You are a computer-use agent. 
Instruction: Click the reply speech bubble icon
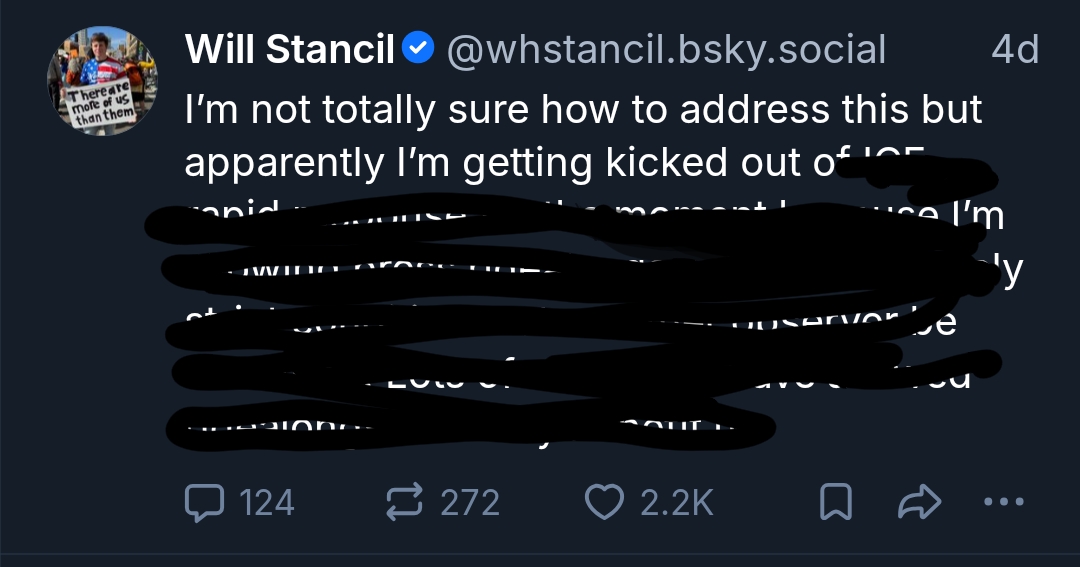tap(205, 502)
